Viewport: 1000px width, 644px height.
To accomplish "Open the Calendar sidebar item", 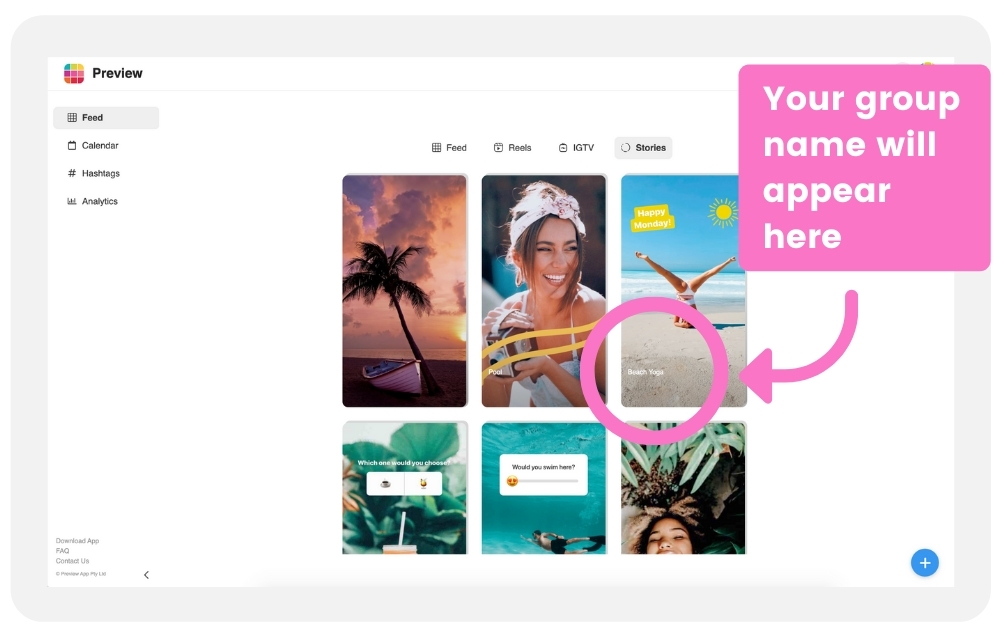I will [93, 145].
